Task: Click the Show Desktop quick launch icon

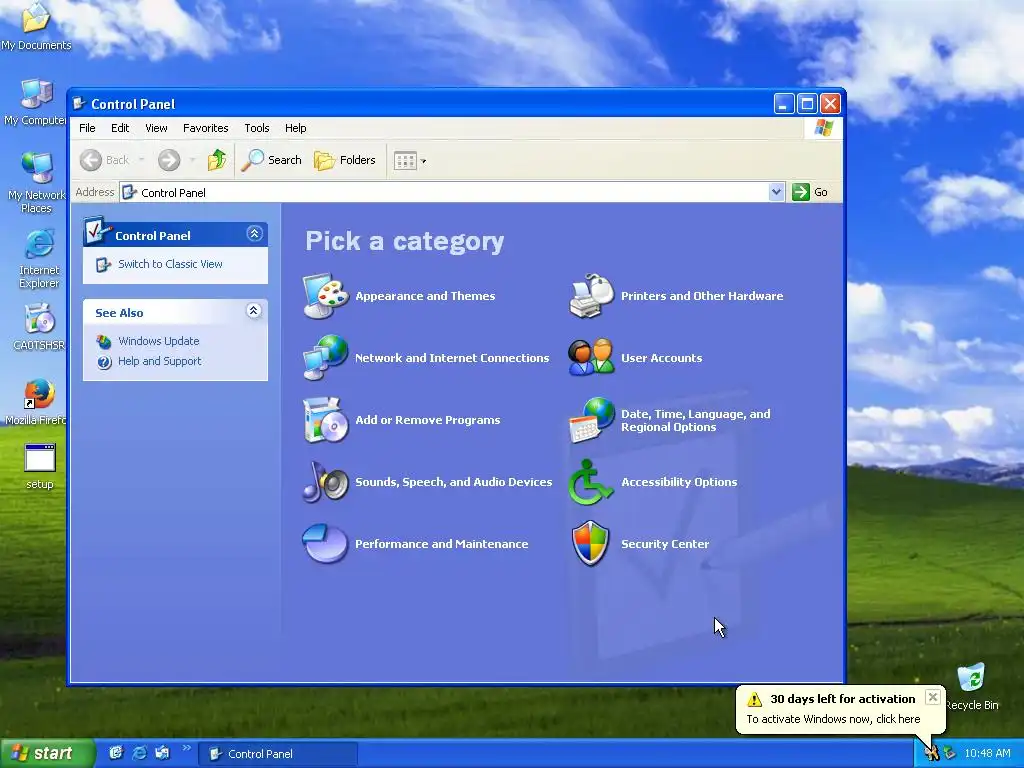Action: pos(116,753)
